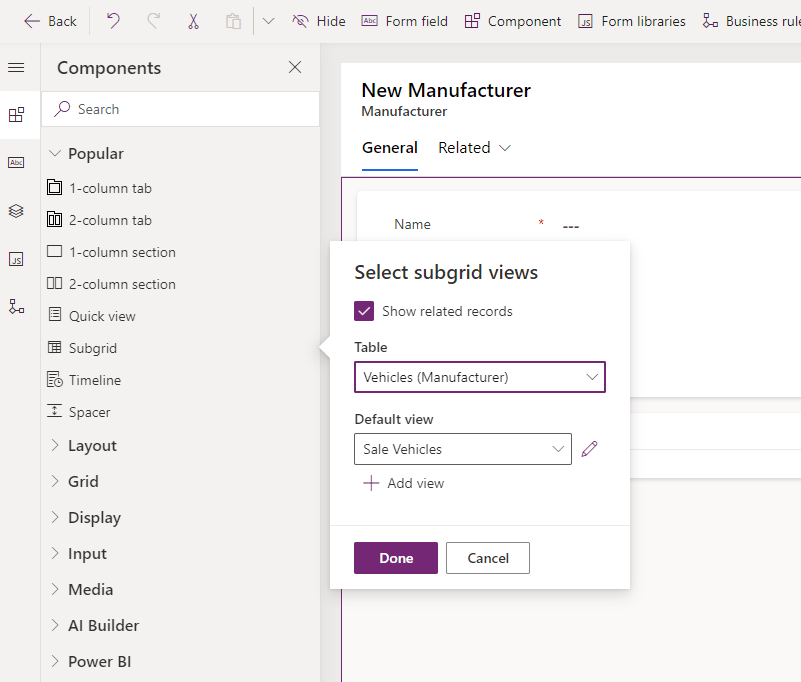
Task: Open Business rules icon in left rail
Action: (16, 307)
